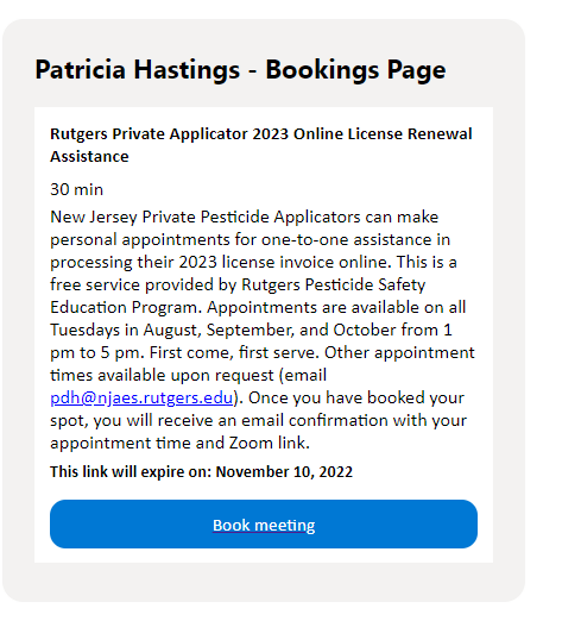Click the New Jersey Private Pesticide Applicators line
Image resolution: width=581 pixels, height=621 pixels.
point(244,217)
